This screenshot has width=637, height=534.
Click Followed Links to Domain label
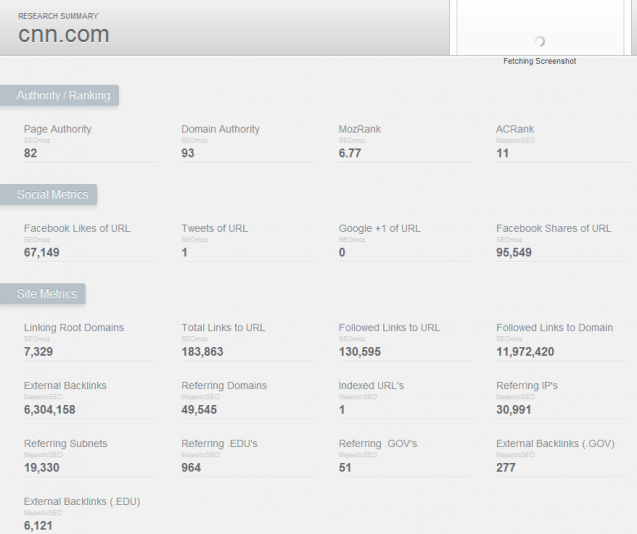coord(555,328)
